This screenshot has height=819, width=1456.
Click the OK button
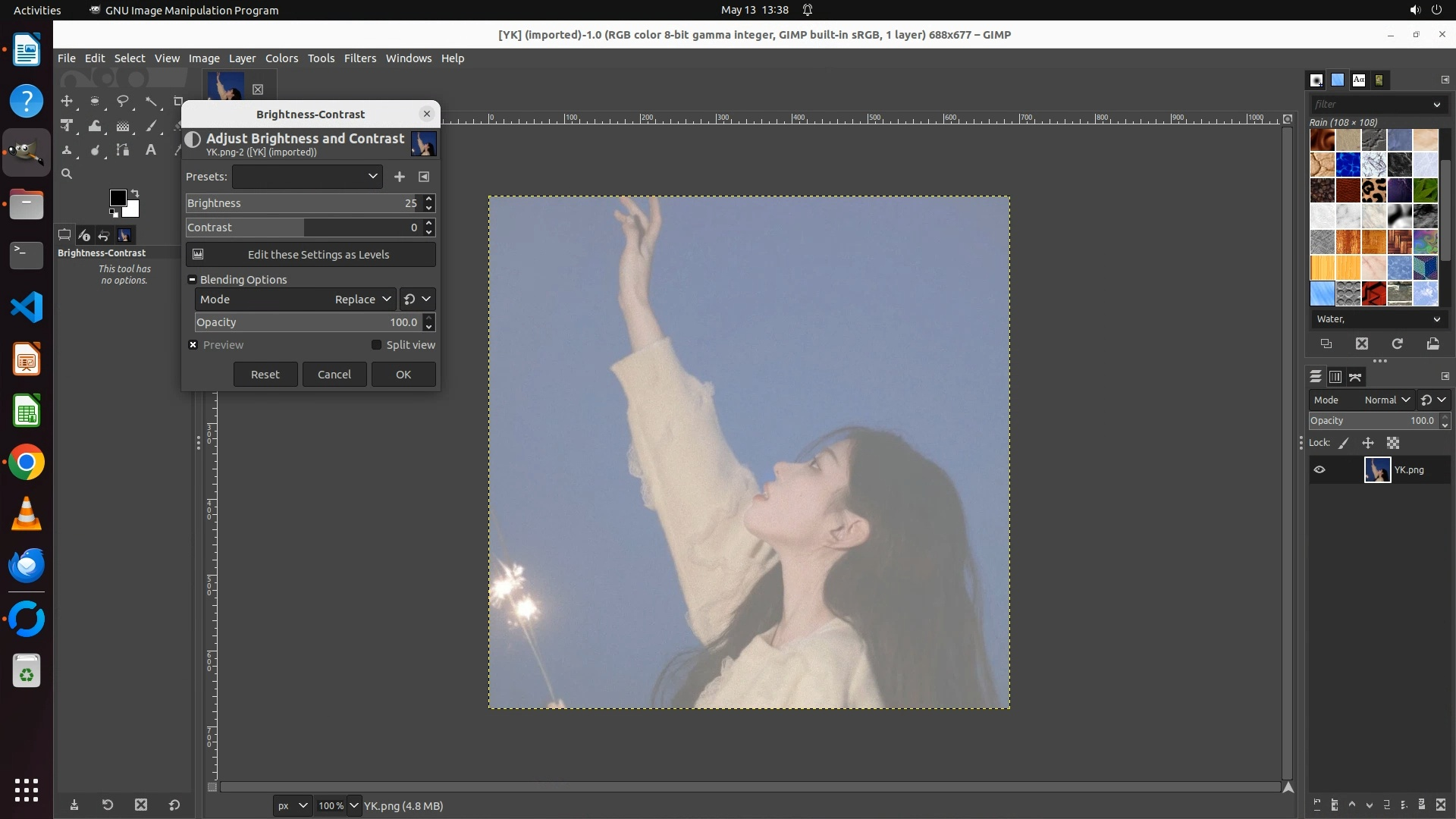coord(403,375)
